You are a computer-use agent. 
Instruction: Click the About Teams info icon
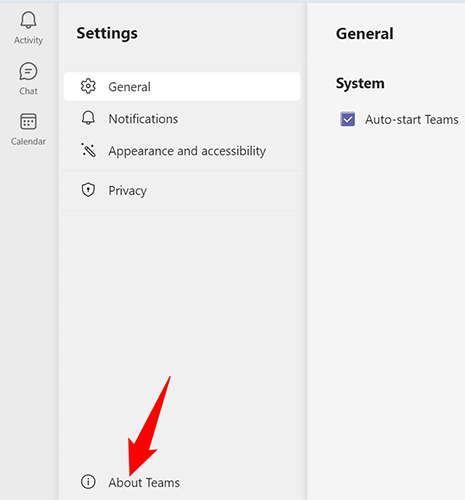pyautogui.click(x=88, y=482)
